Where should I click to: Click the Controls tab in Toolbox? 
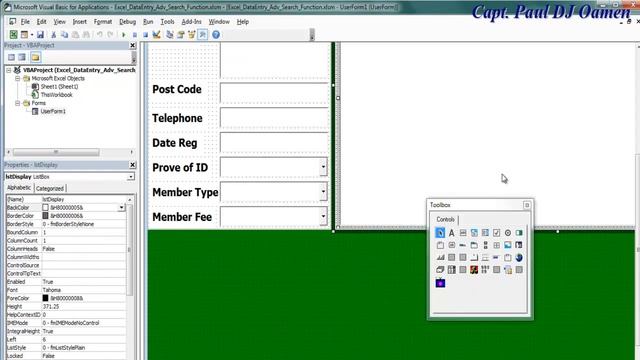point(445,219)
